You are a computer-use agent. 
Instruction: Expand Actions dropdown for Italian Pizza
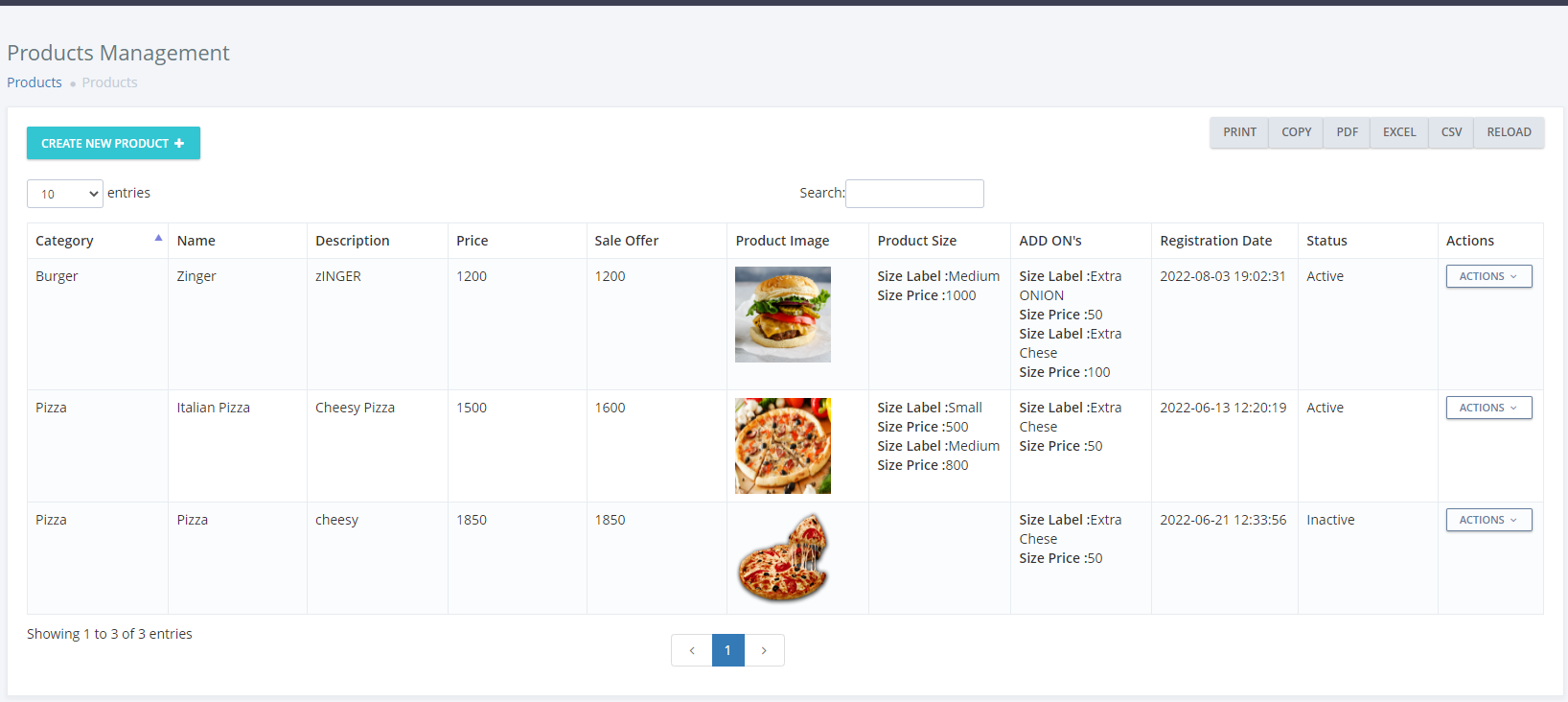coord(1488,408)
